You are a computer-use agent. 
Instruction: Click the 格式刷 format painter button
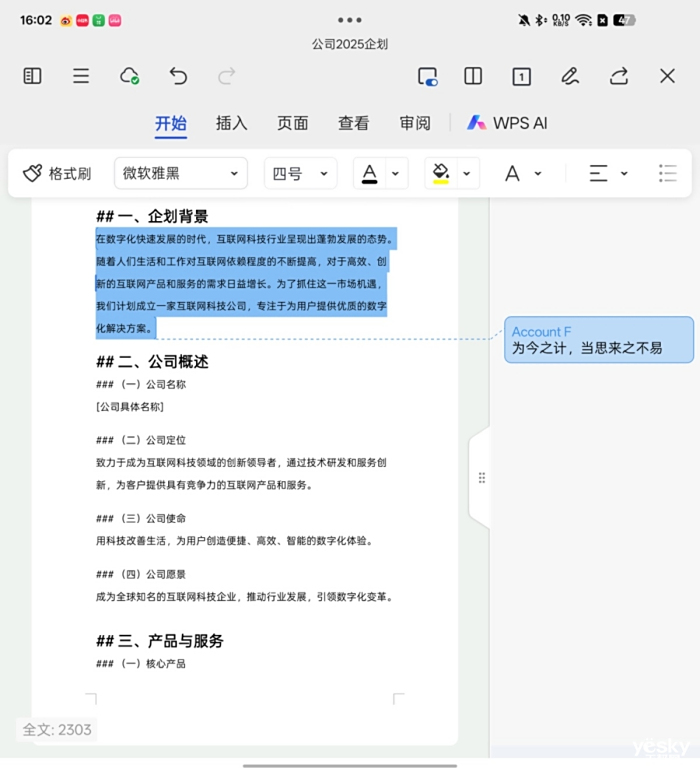point(57,173)
